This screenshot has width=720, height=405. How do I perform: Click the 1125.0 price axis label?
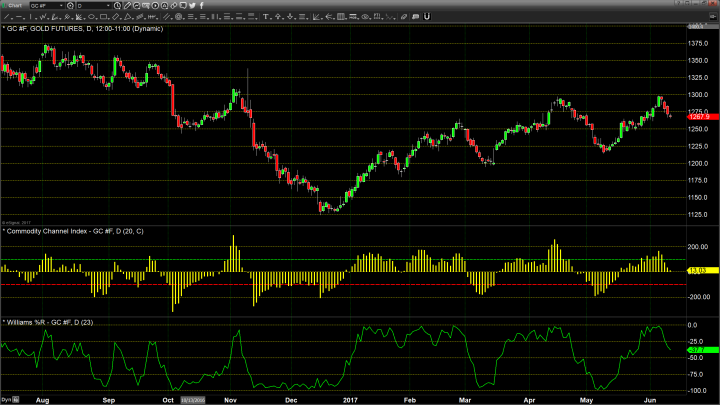coord(698,214)
